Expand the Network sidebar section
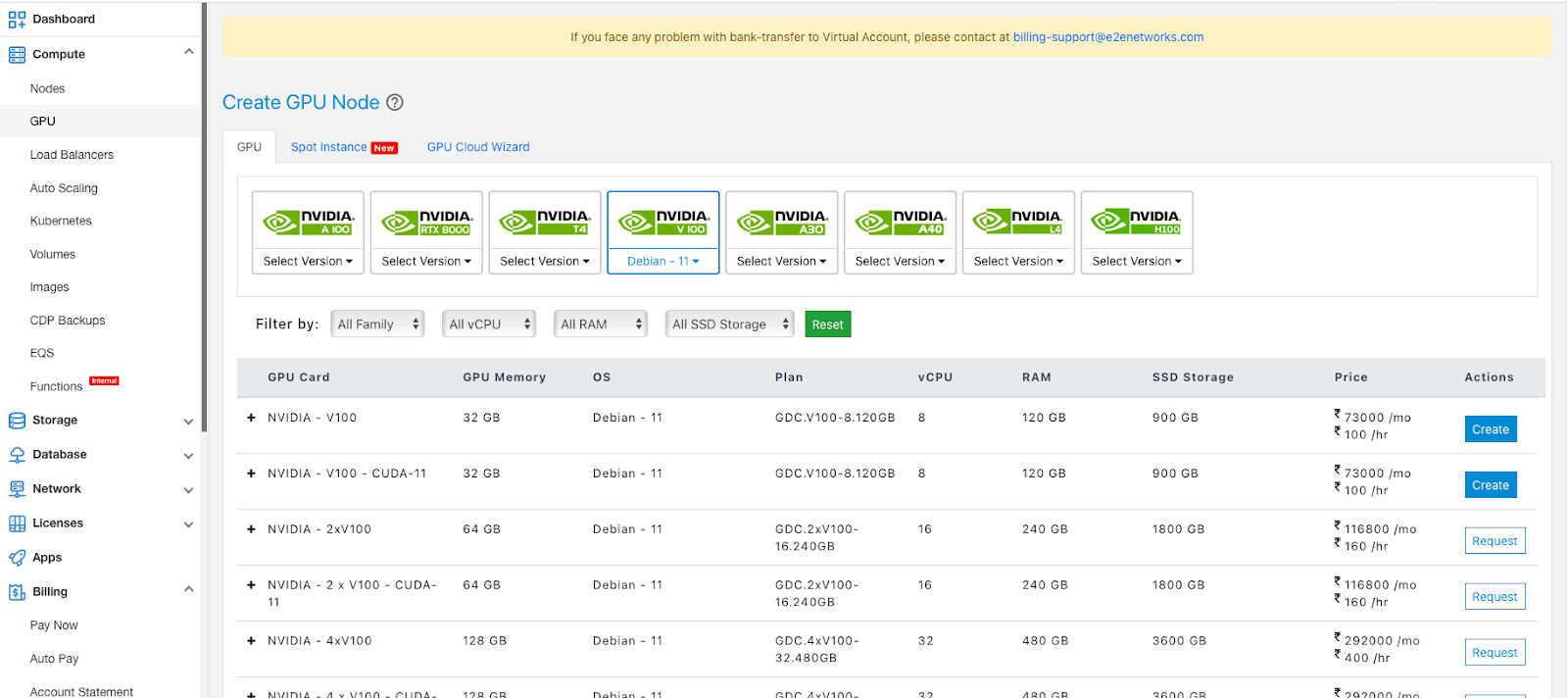 coord(189,490)
